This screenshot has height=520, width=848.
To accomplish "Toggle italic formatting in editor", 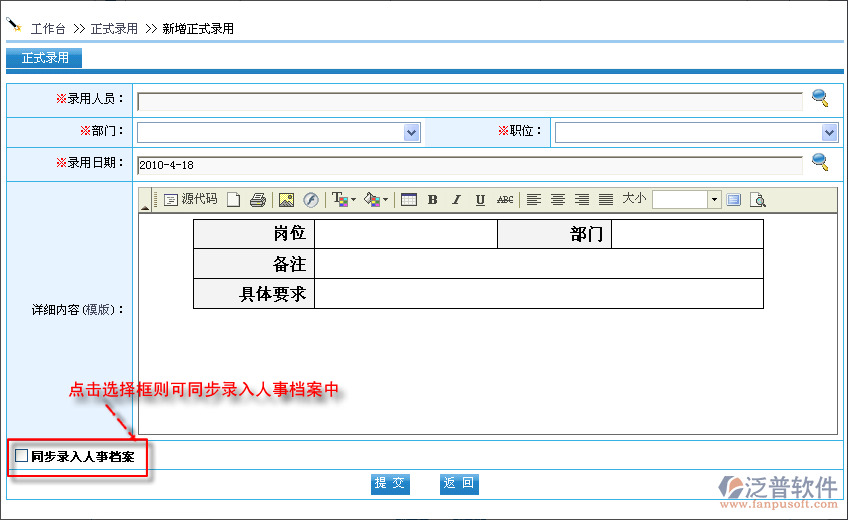I will [x=456, y=200].
